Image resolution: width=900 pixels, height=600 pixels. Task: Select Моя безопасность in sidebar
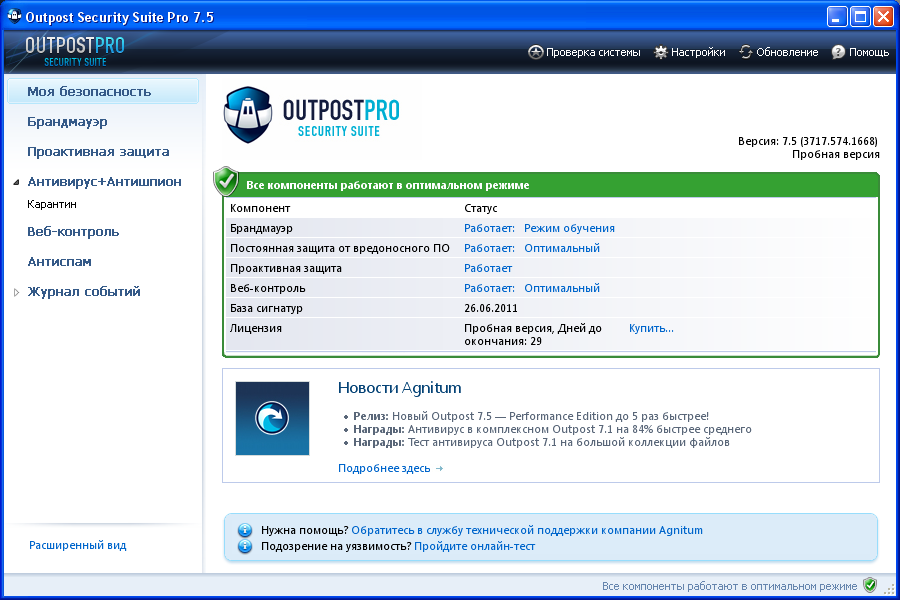click(103, 91)
